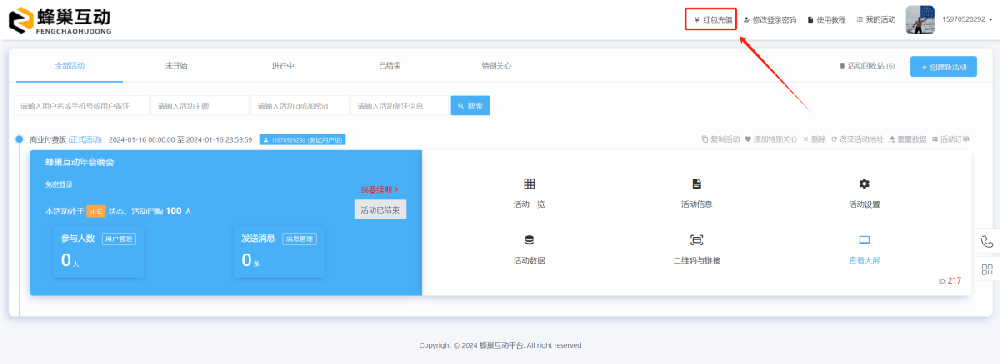Click the gray 活动已结束 button
1000x364 pixels.
(380, 210)
